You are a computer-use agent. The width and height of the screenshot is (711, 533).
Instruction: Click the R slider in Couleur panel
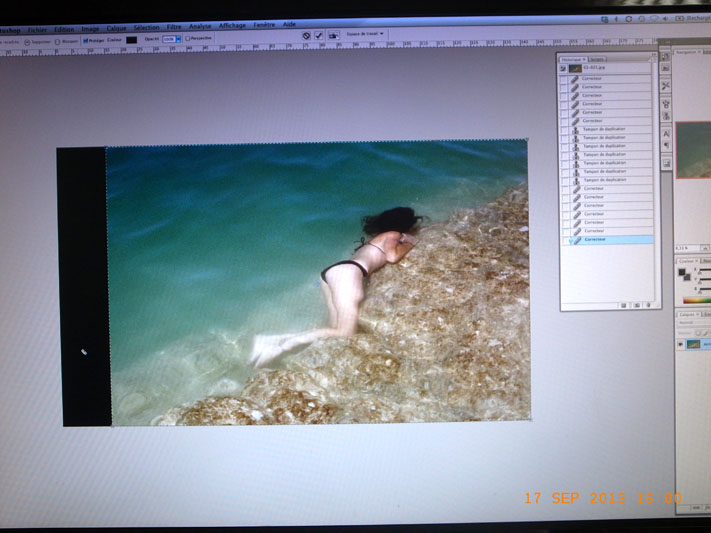[x=705, y=272]
